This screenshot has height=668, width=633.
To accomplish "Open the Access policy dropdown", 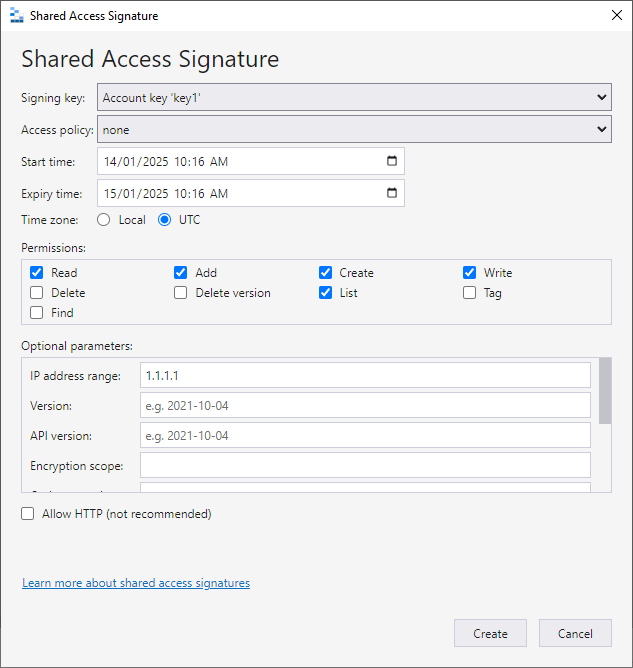I will pyautogui.click(x=354, y=130).
